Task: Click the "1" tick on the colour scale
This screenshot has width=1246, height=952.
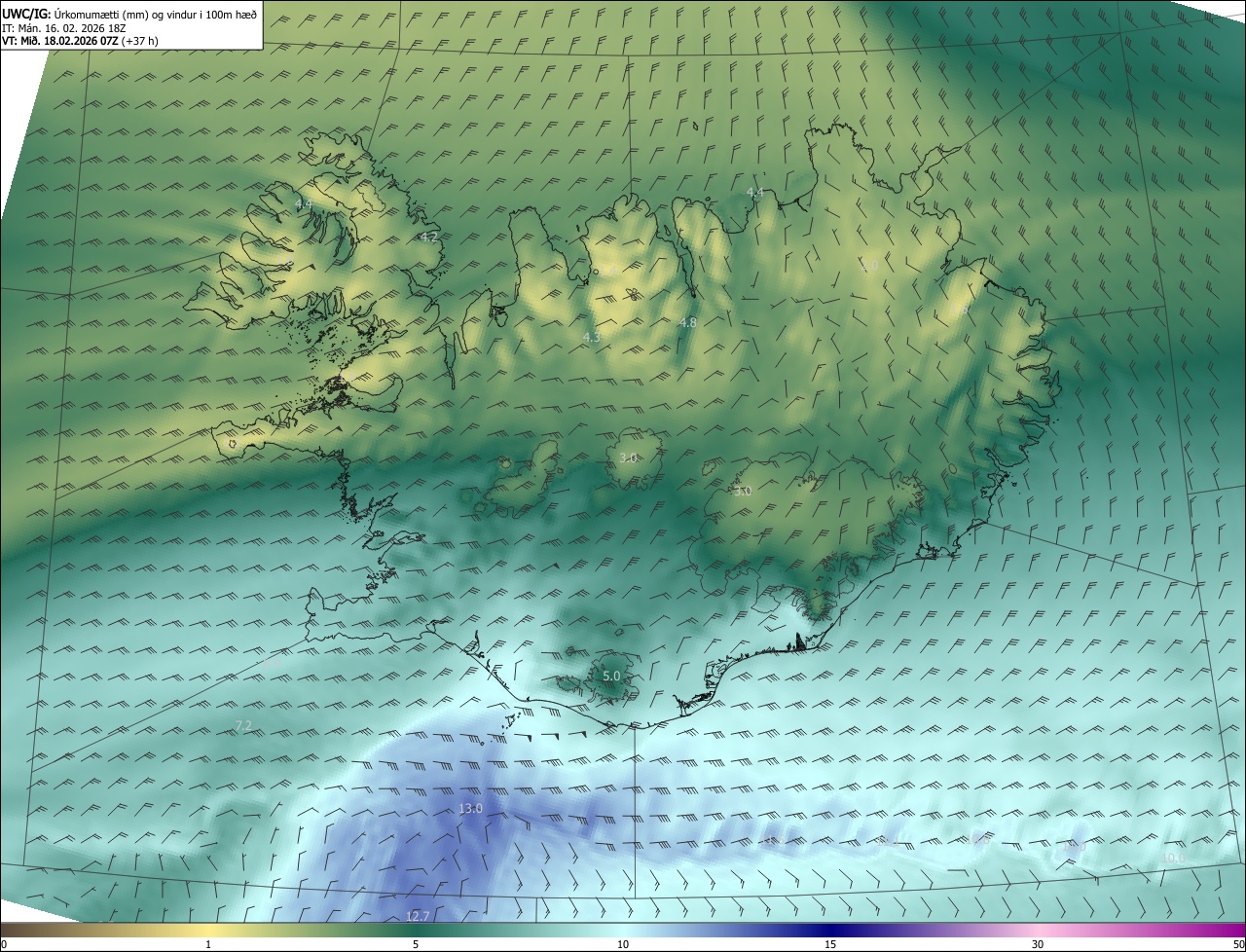Action: [x=208, y=944]
